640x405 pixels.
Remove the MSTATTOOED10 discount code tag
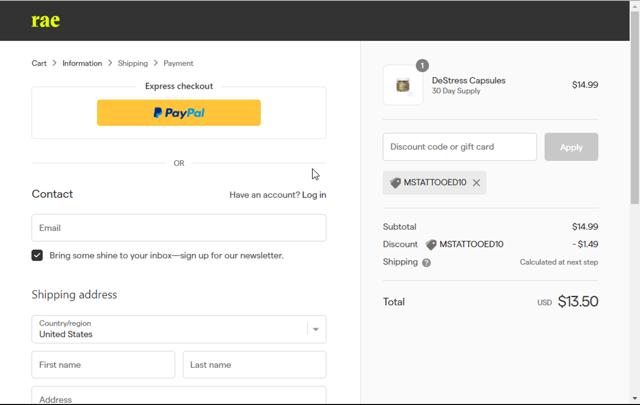pos(476,183)
